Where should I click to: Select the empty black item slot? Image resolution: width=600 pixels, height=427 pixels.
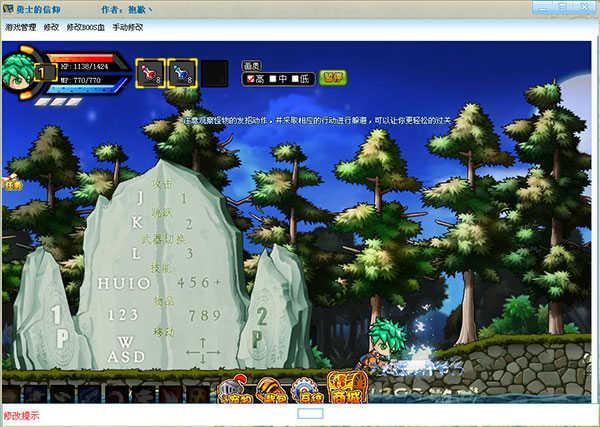tap(215, 73)
